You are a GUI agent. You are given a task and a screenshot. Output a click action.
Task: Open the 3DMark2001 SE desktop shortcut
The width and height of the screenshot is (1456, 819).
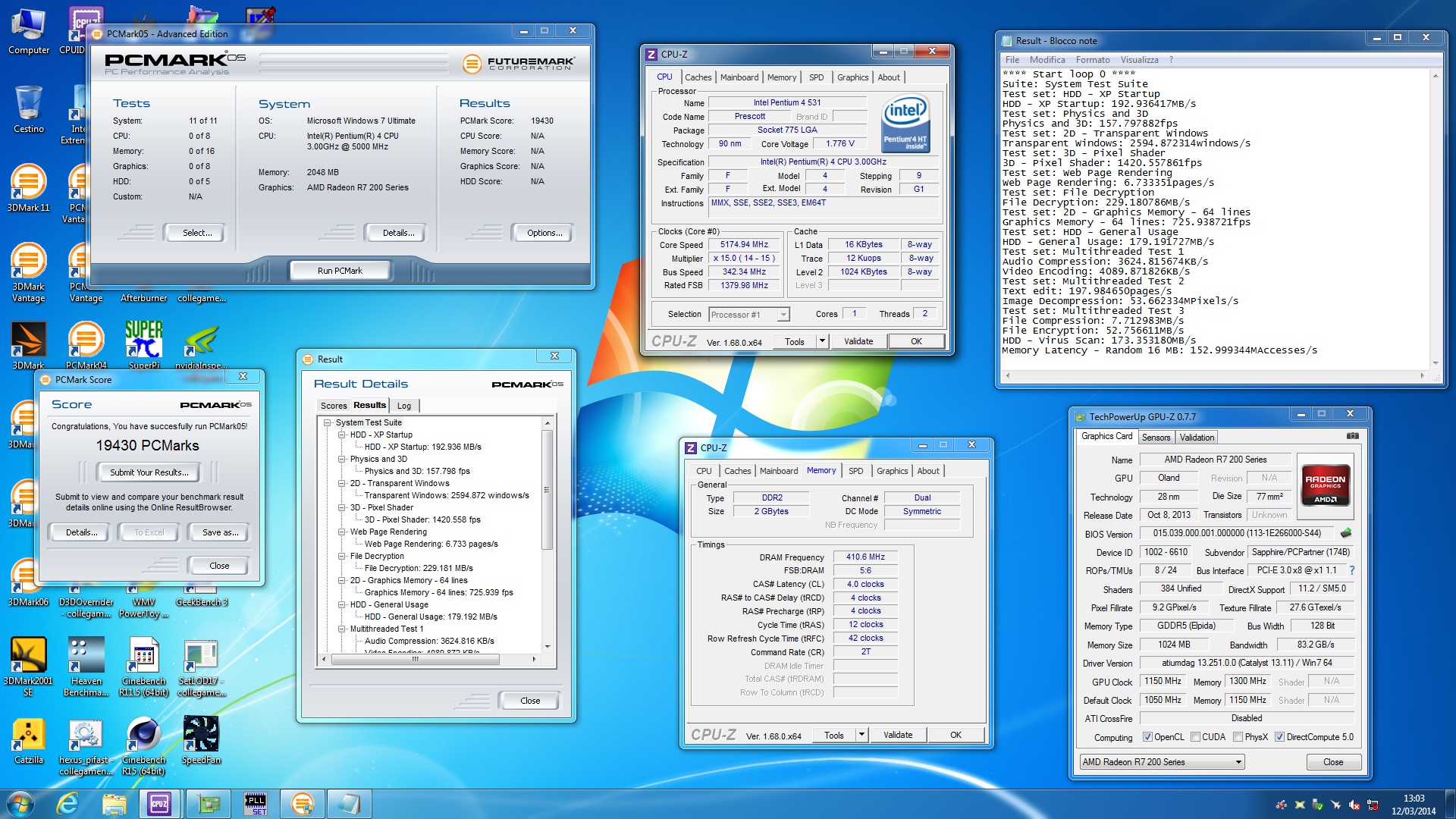28,667
